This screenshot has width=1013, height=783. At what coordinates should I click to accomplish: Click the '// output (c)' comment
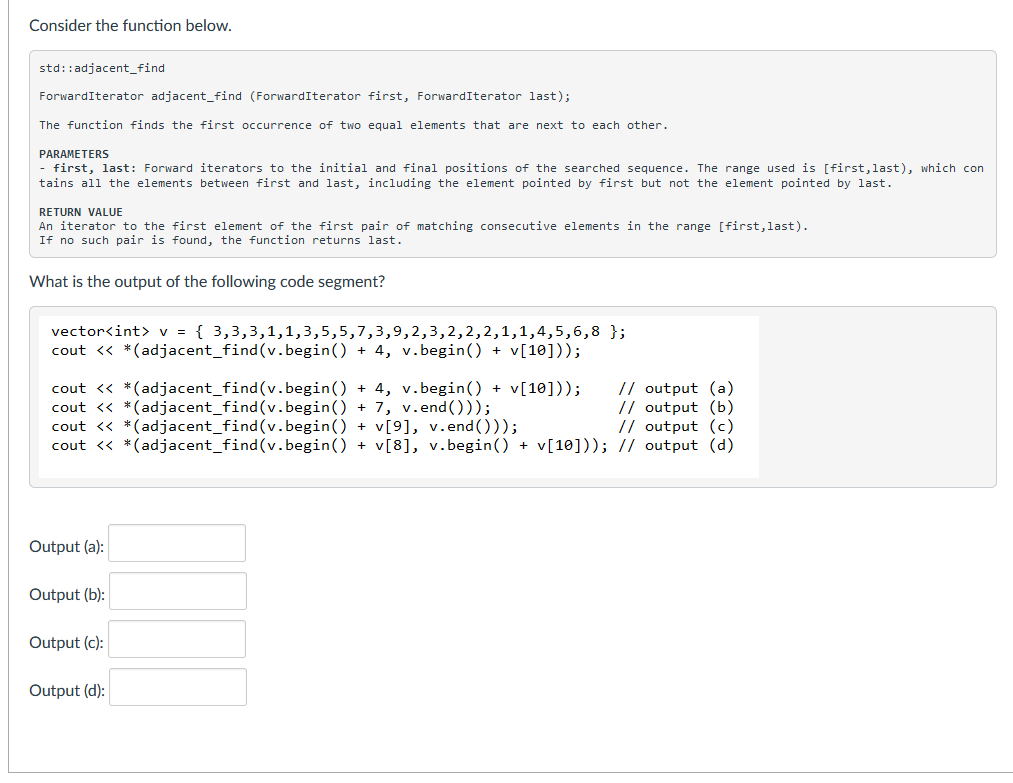[676, 426]
